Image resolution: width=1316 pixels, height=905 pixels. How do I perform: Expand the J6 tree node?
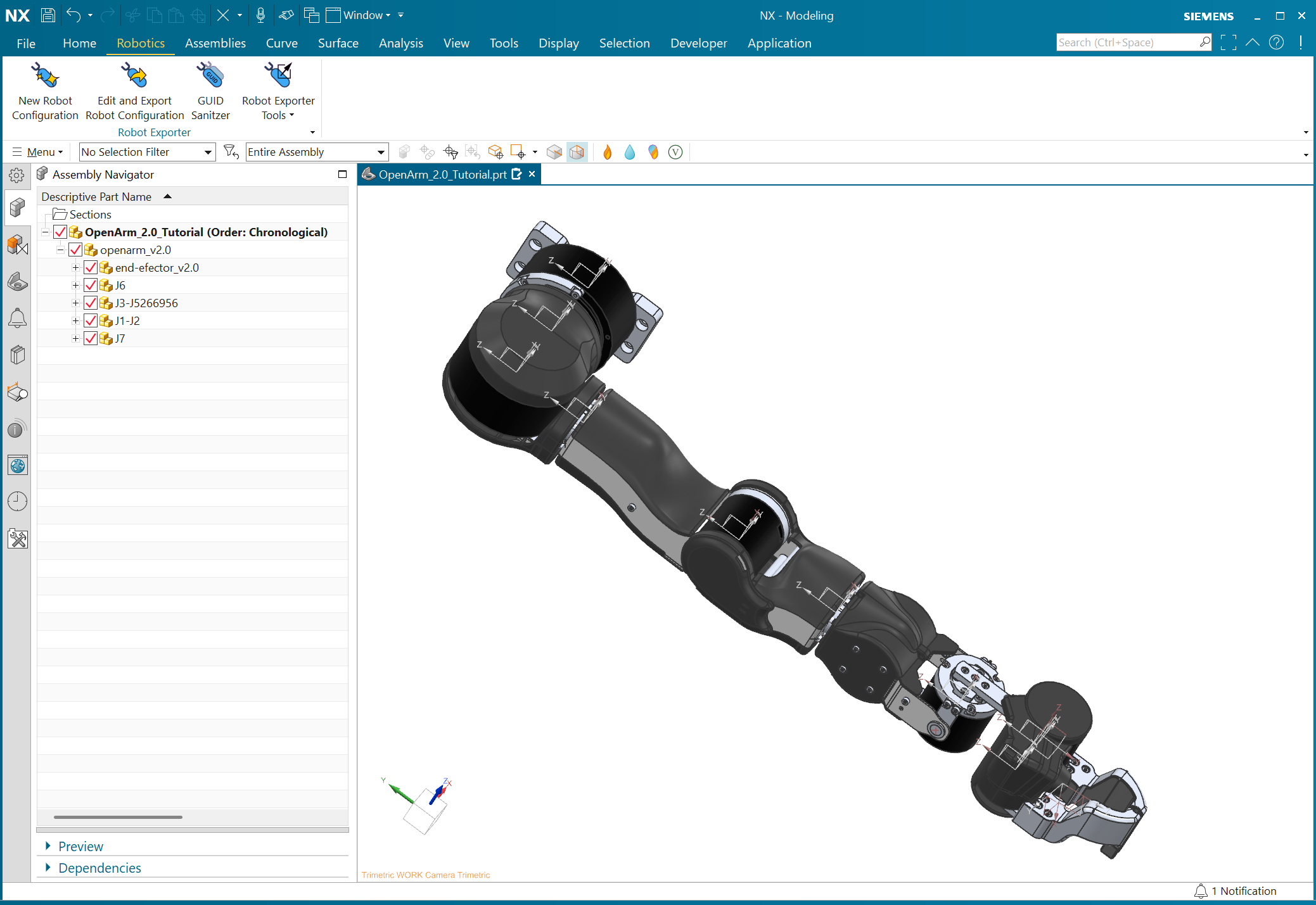[75, 286]
